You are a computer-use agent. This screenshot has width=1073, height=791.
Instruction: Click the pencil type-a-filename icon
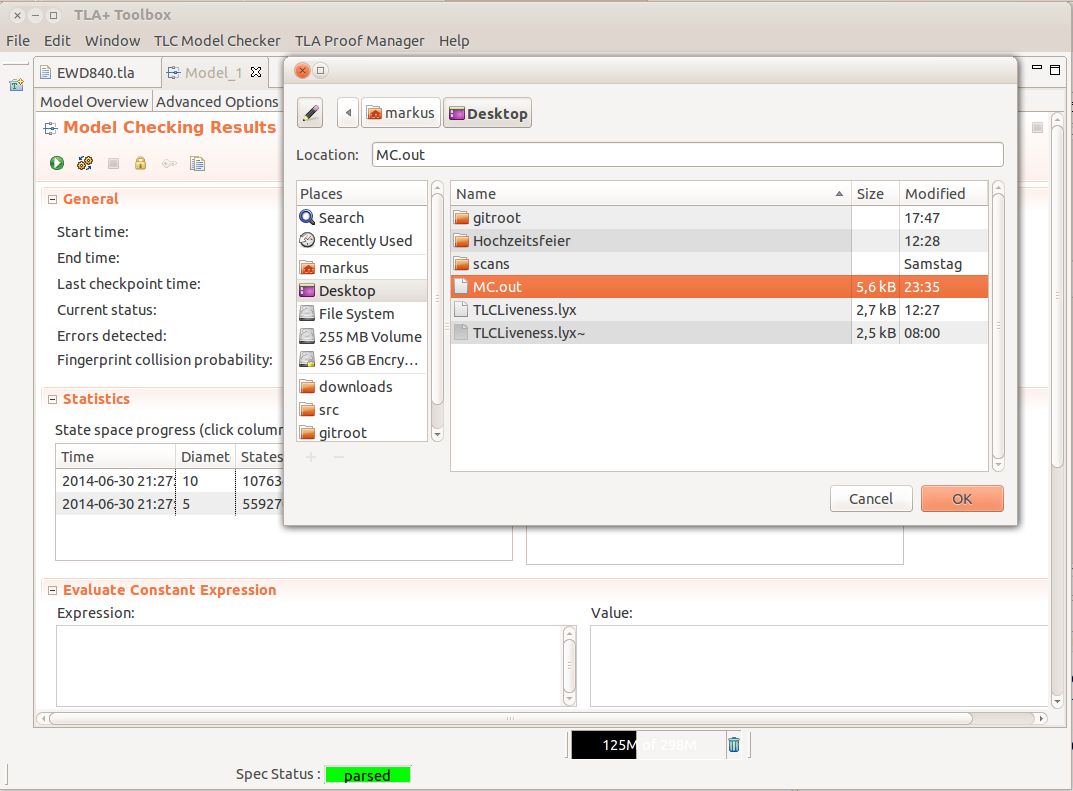311,113
